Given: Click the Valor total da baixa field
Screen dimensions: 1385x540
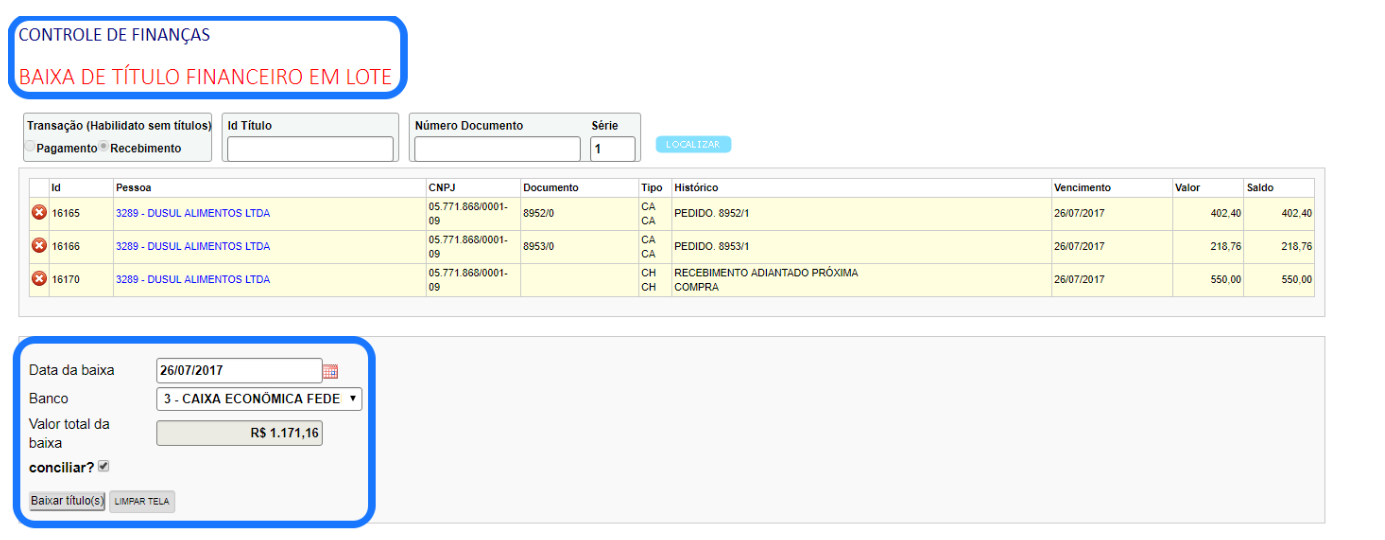Looking at the screenshot, I should point(239,433).
